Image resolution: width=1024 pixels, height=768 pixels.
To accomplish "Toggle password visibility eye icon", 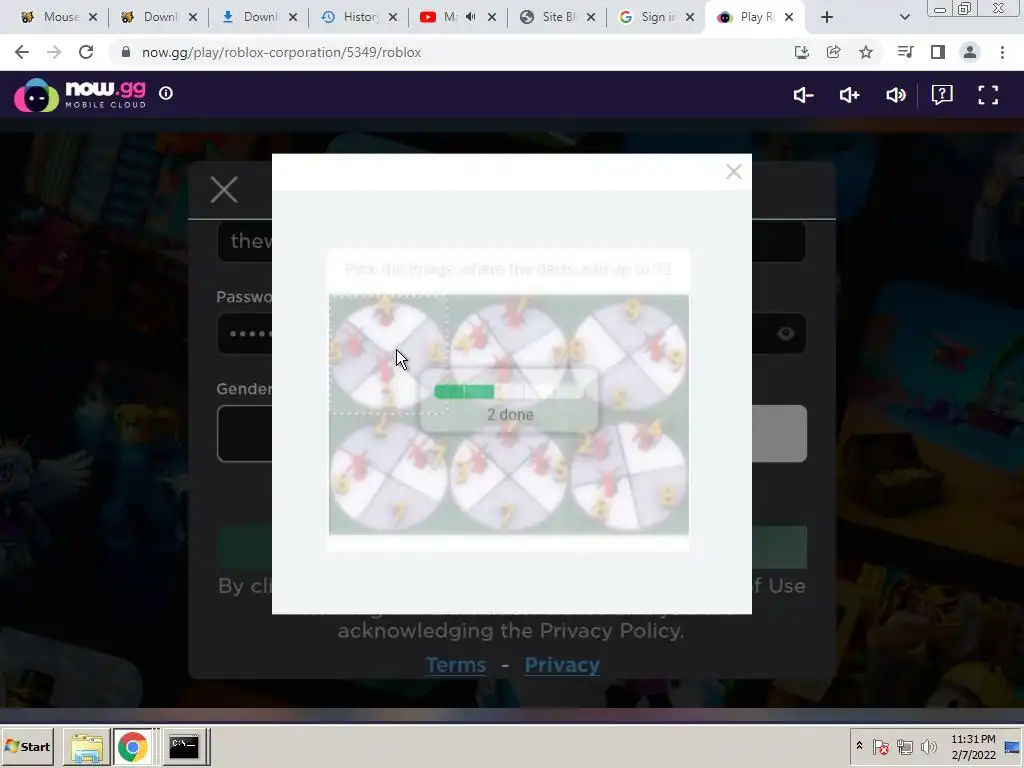I will 786,334.
